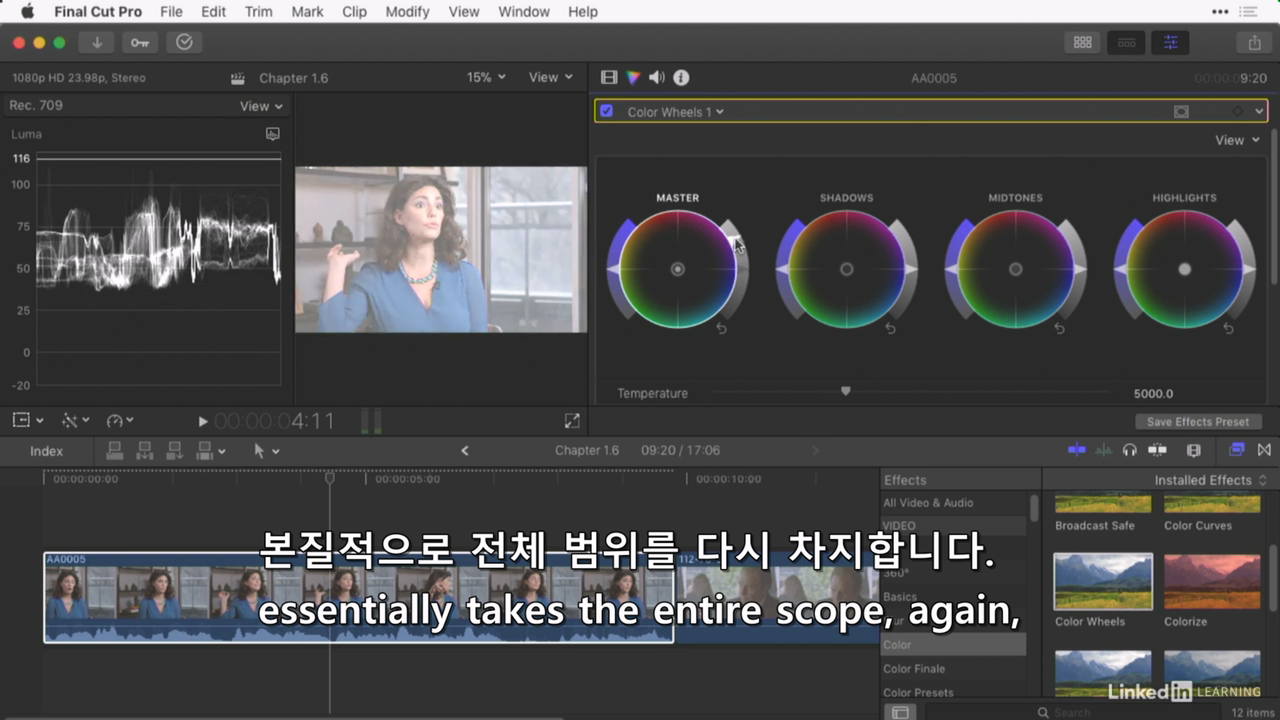
Task: Reset the Highlights color wheel
Action: pyautogui.click(x=1229, y=328)
